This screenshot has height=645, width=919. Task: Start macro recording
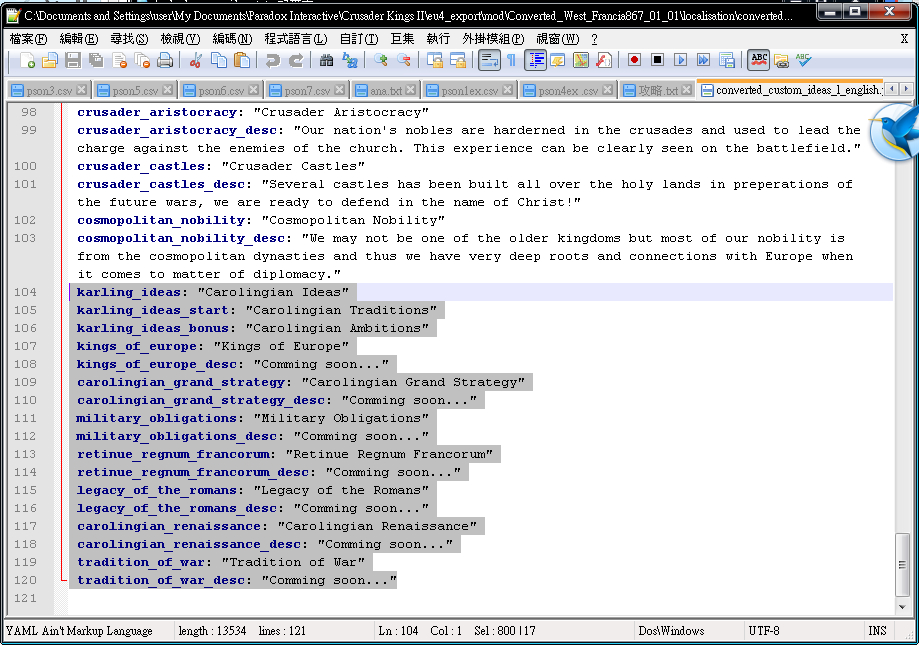coord(634,60)
